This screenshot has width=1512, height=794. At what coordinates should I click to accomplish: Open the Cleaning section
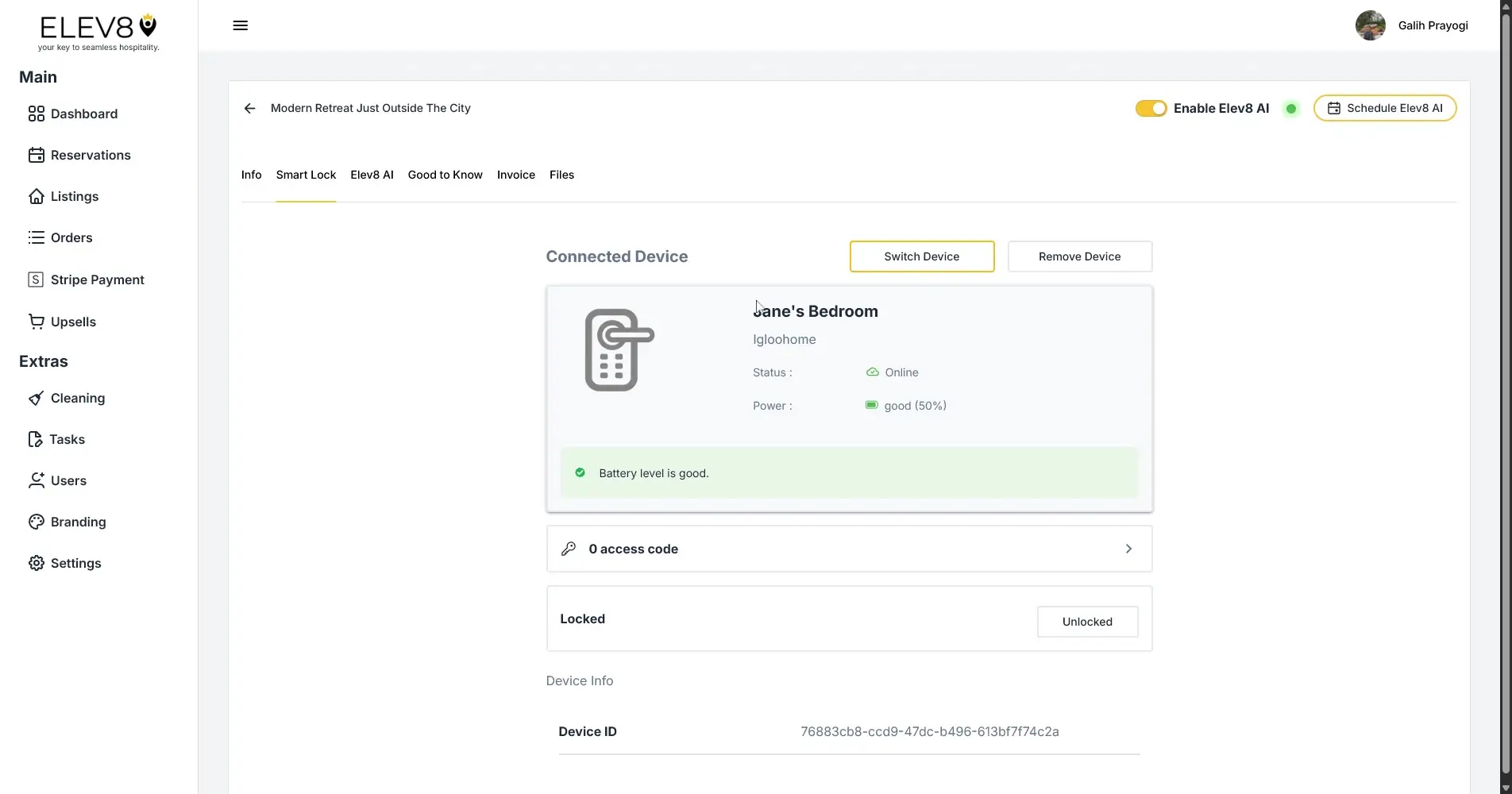click(x=77, y=398)
